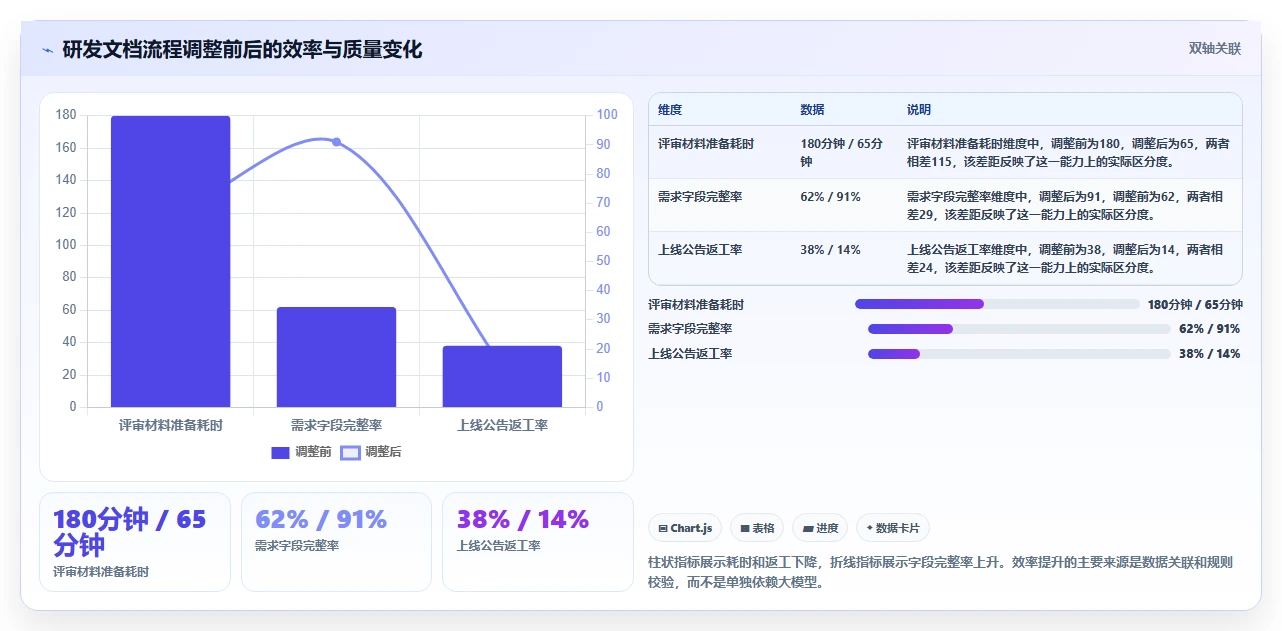1282x631 pixels.
Task: Select the shortest chart bar for 上线公告返工率
Action: [502, 376]
